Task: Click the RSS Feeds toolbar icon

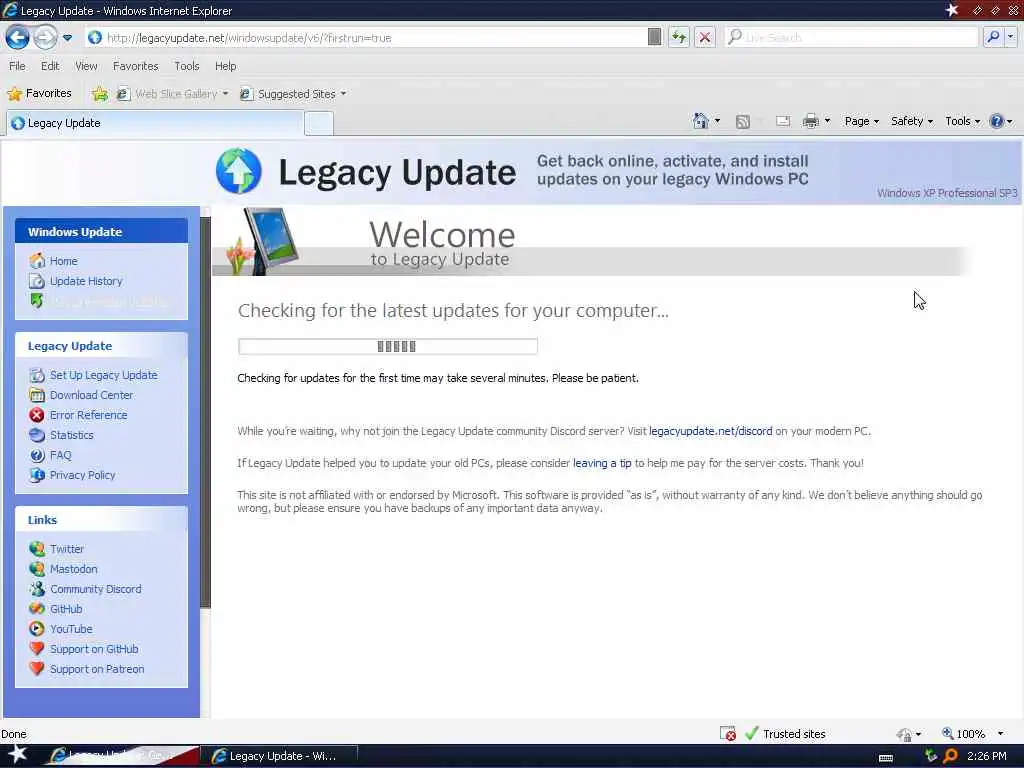Action: click(x=743, y=121)
